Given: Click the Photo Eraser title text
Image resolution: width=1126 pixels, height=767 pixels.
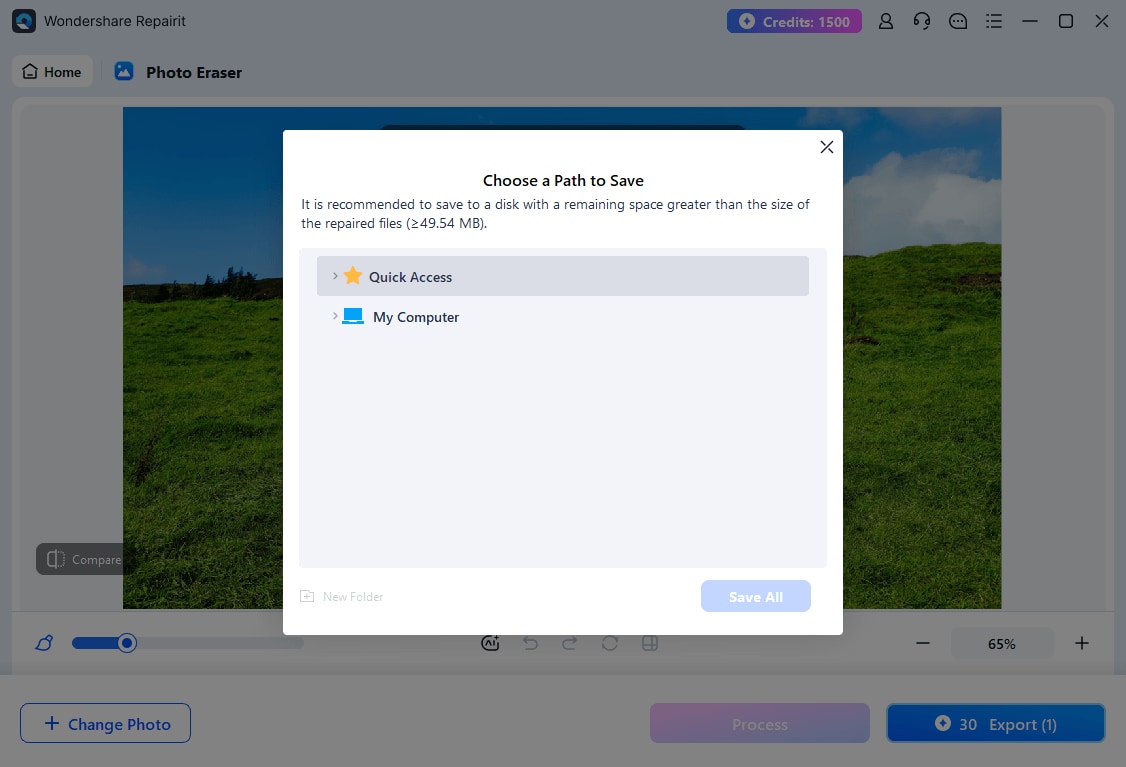Looking at the screenshot, I should 194,73.
